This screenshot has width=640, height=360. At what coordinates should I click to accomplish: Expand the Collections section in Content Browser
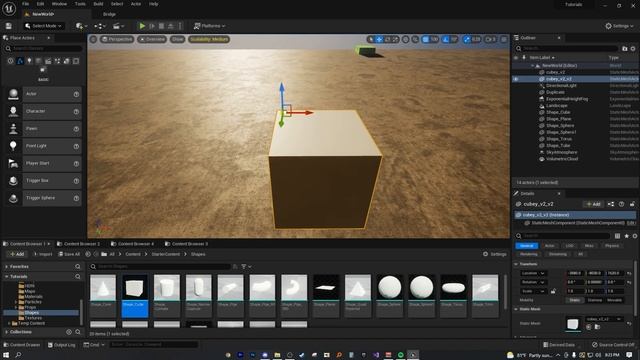click(x=7, y=332)
